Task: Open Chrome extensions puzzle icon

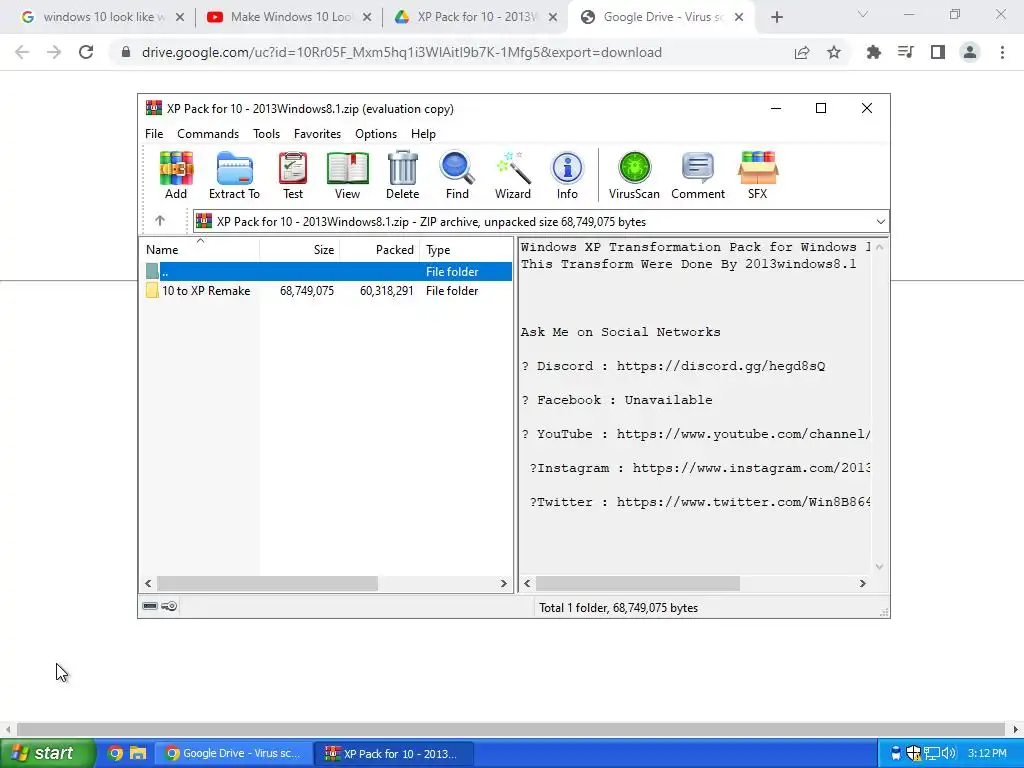Action: (x=874, y=52)
